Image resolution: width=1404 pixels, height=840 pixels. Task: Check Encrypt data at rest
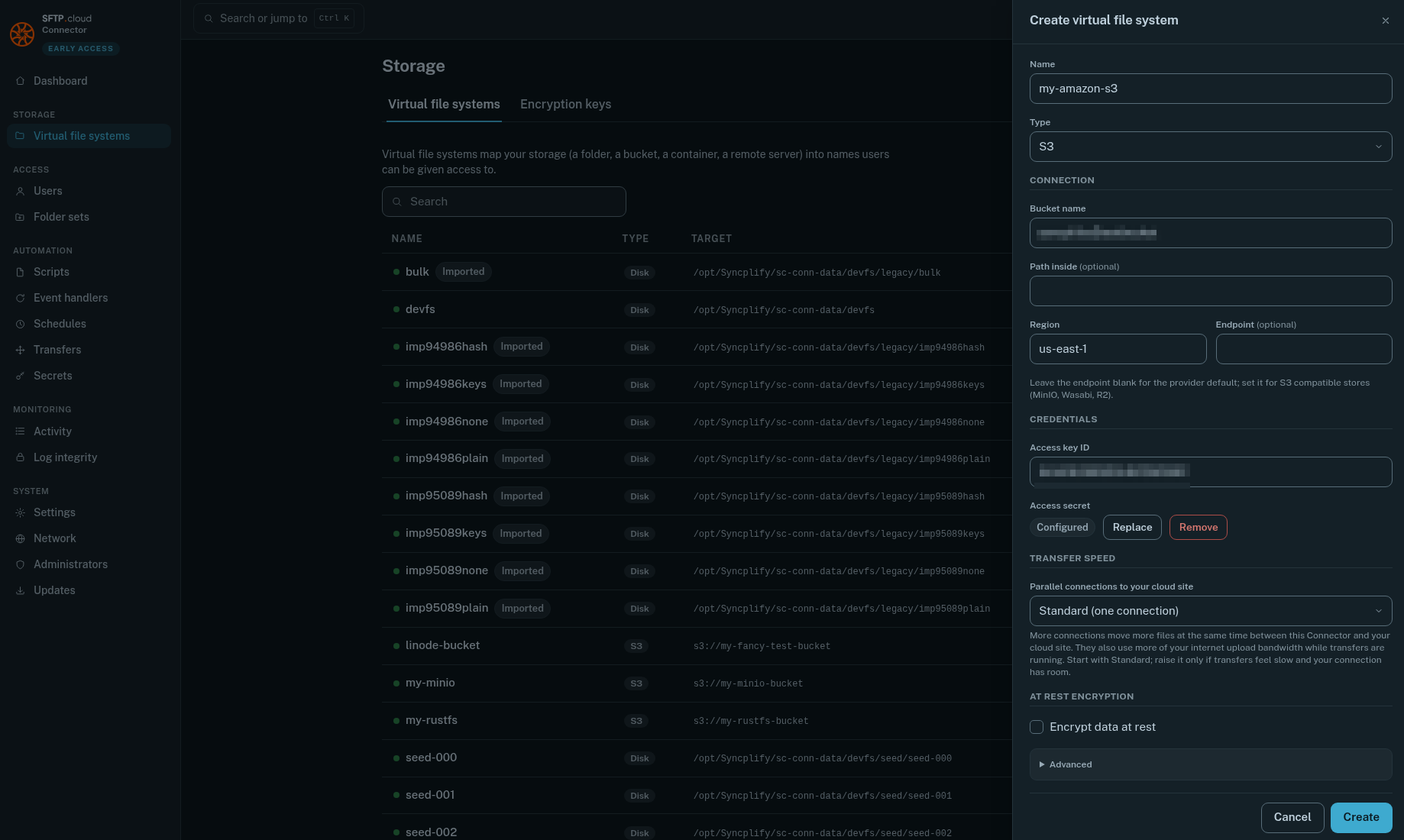click(x=1037, y=727)
